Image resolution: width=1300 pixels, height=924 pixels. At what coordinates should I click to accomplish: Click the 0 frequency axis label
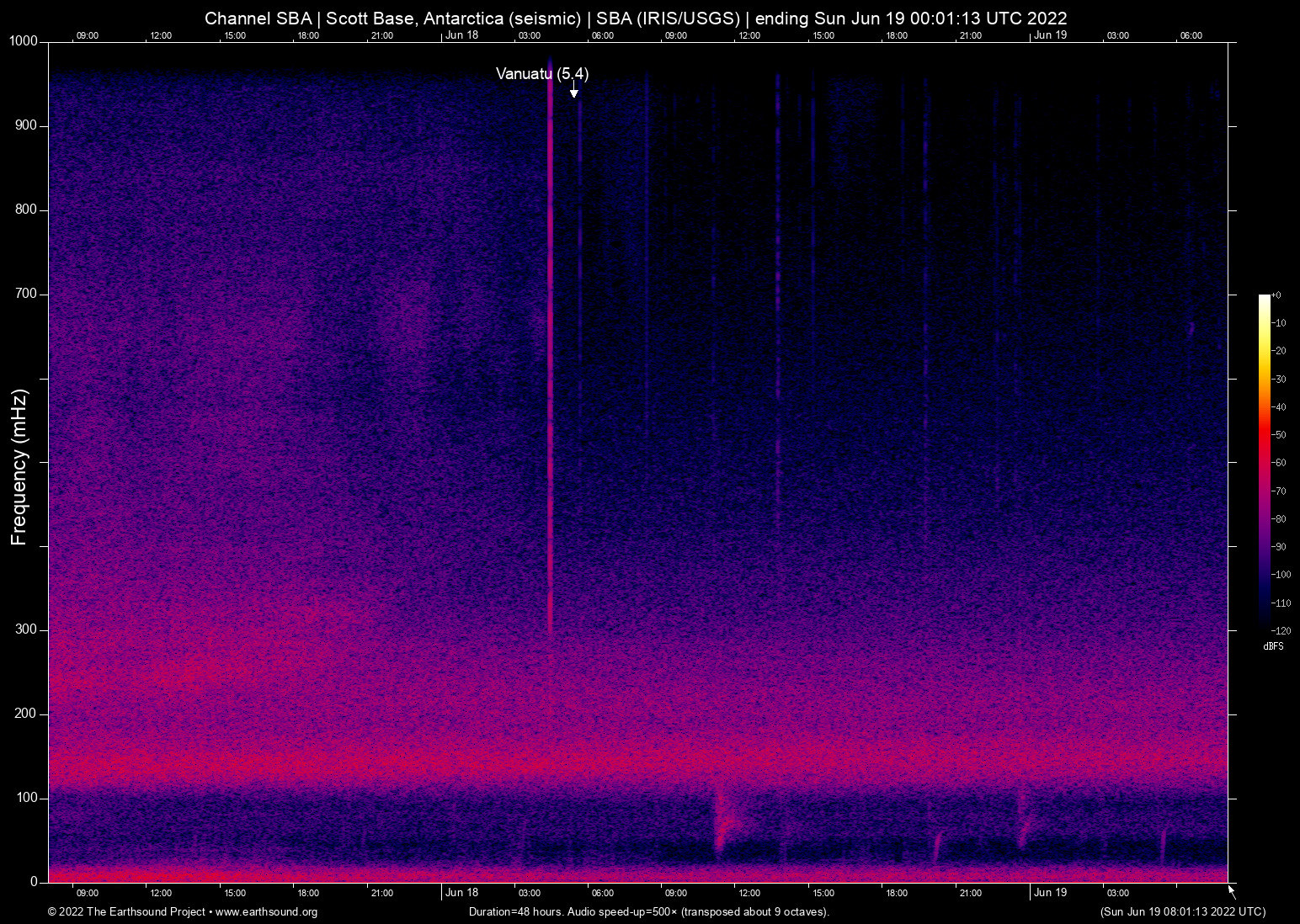pyautogui.click(x=34, y=882)
